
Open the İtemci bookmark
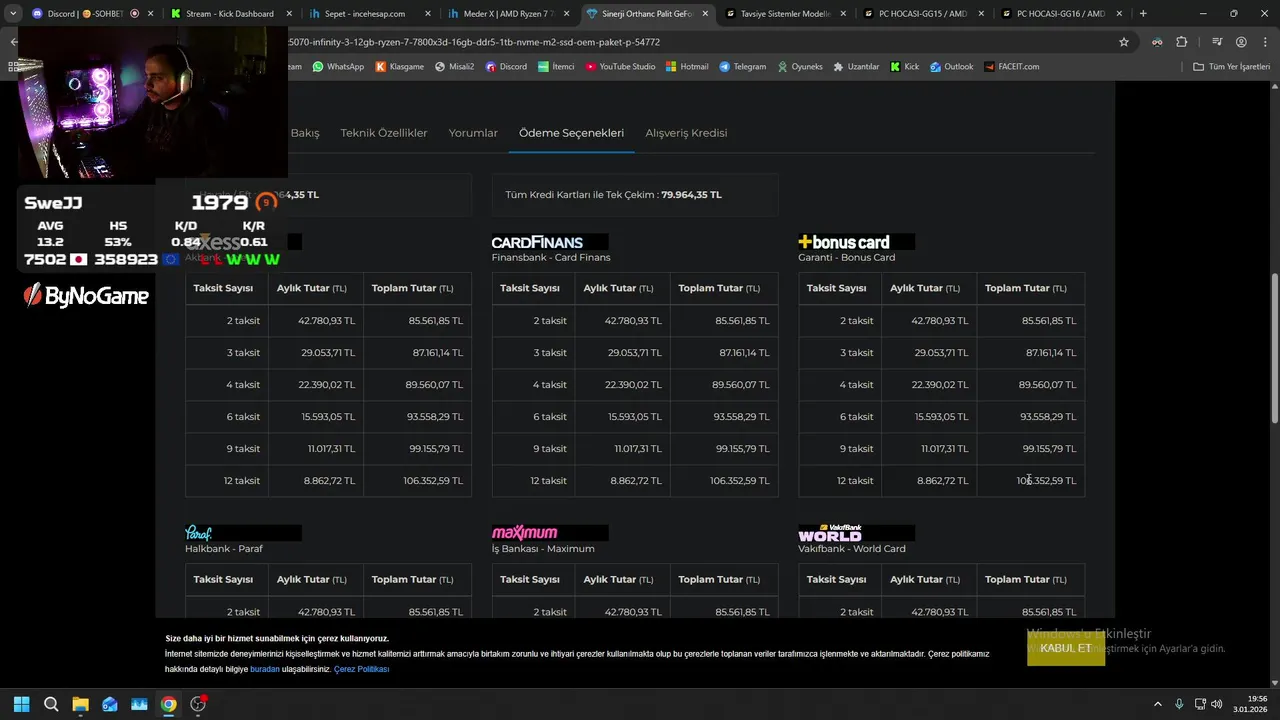click(x=556, y=67)
